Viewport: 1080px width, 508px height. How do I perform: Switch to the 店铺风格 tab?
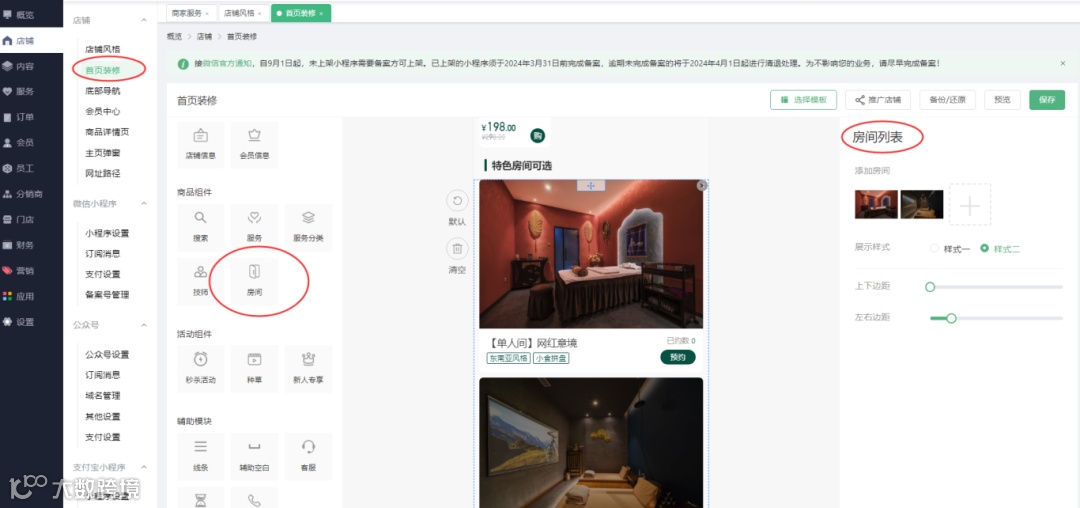click(243, 13)
